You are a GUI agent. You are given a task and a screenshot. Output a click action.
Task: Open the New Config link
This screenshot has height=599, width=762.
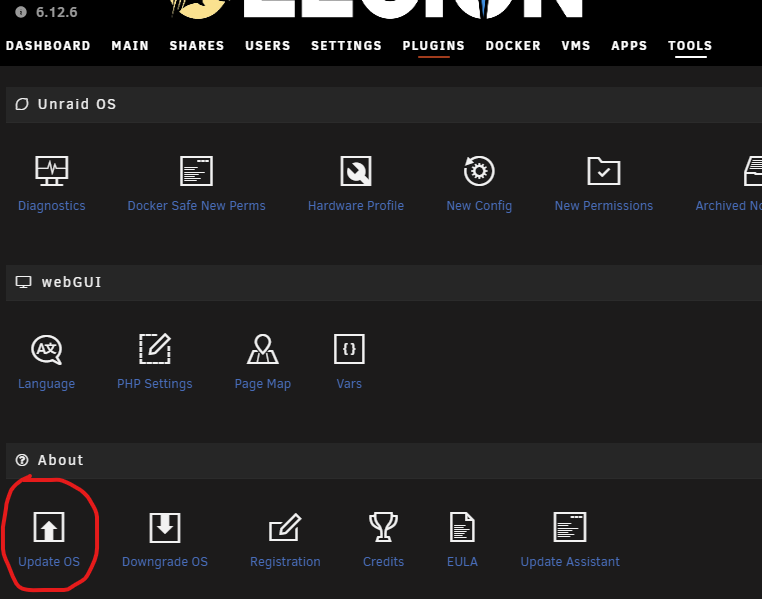(x=479, y=206)
